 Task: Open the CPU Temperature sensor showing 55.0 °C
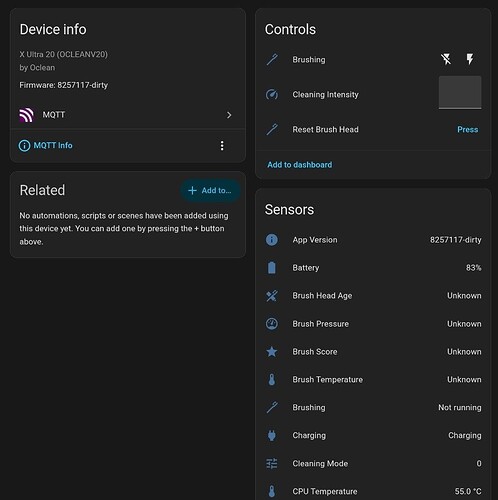click(373, 491)
